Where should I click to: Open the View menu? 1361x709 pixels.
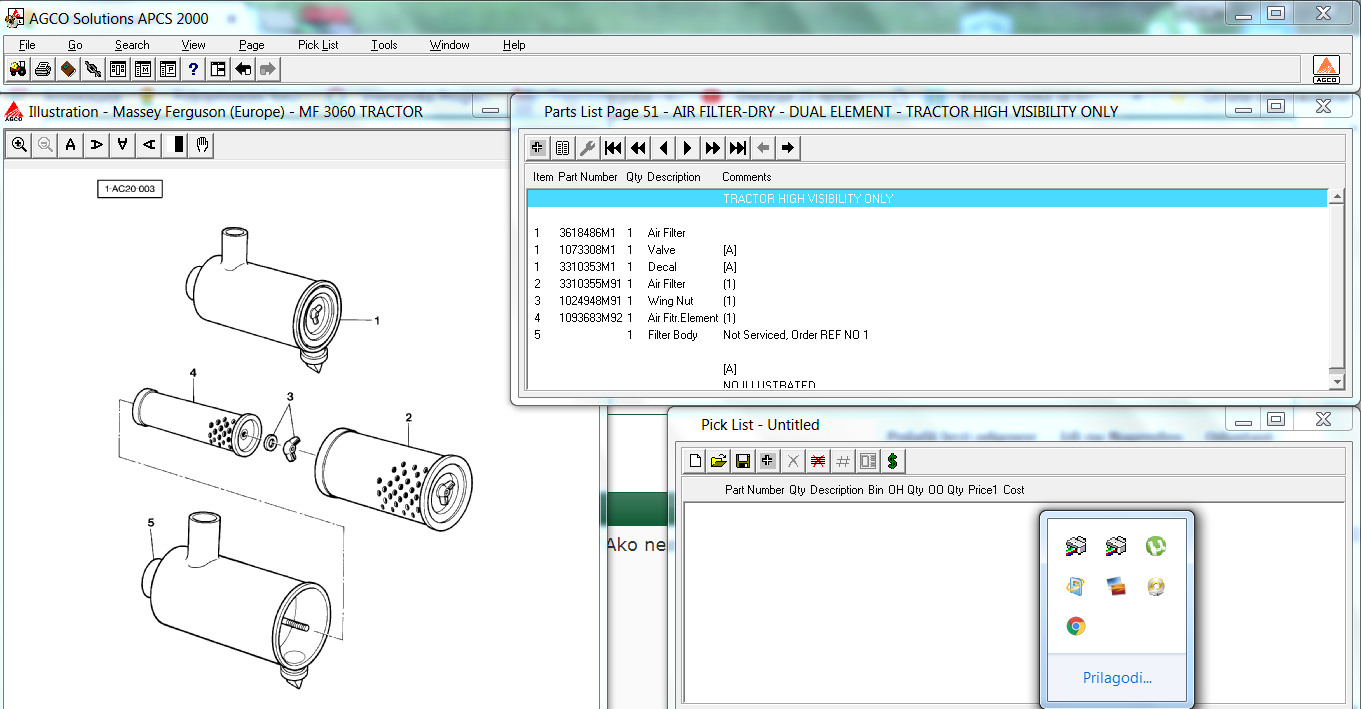[193, 45]
